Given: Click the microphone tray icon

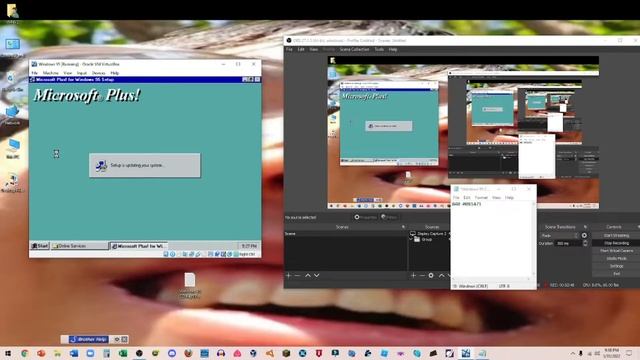Looking at the screenshot, I should pos(580,353).
